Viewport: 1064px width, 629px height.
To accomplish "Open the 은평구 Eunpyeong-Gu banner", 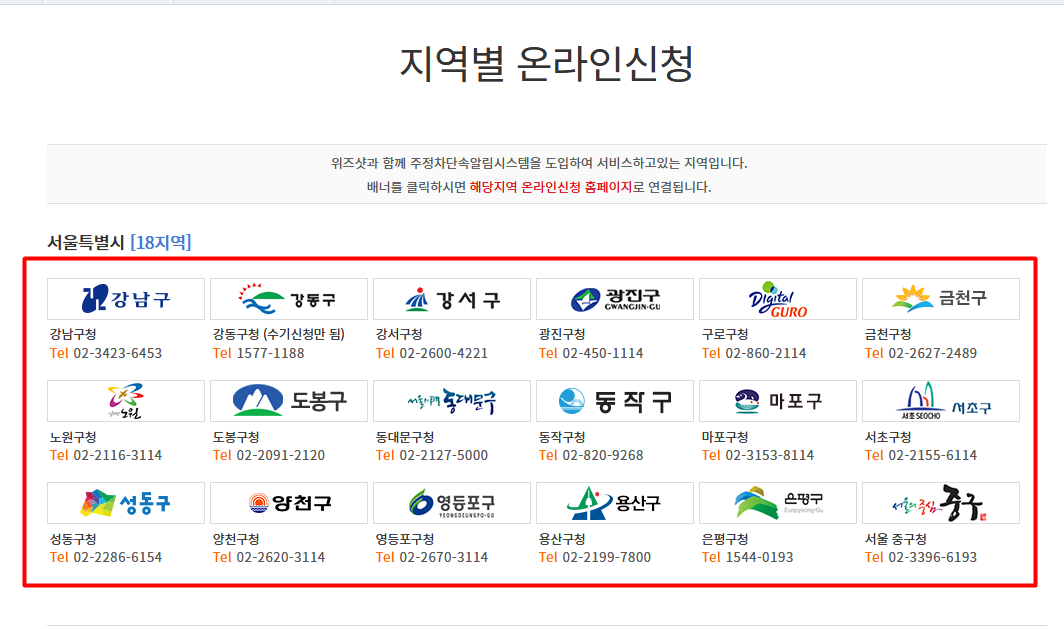I will (x=777, y=503).
